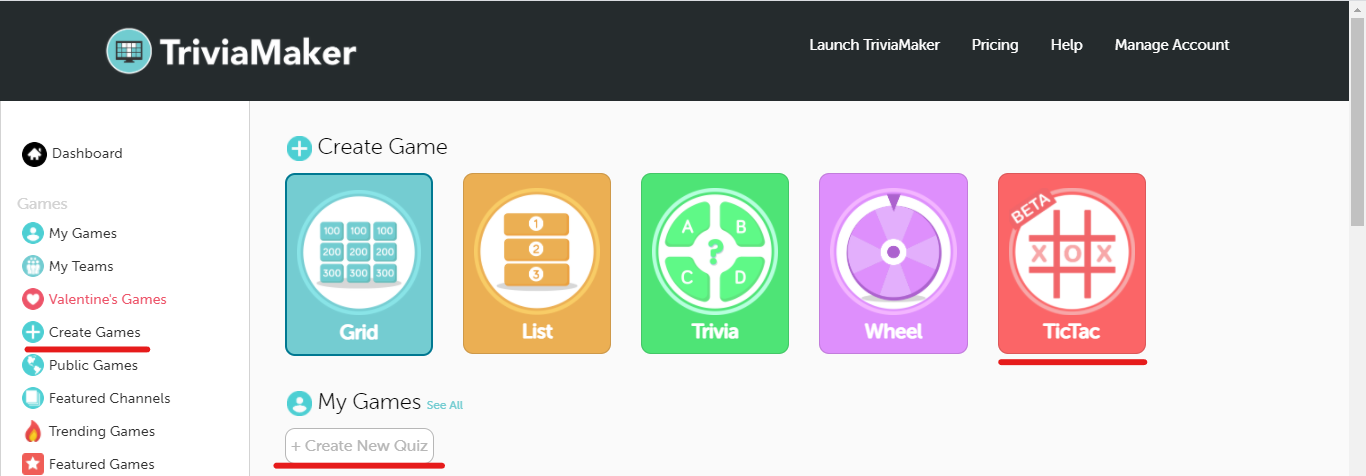Click the plus icon beside Create Game heading
1366x476 pixels.
(x=299, y=149)
